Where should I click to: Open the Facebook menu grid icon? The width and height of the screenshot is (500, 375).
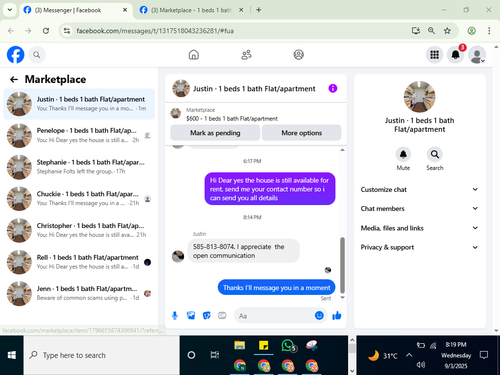(434, 55)
